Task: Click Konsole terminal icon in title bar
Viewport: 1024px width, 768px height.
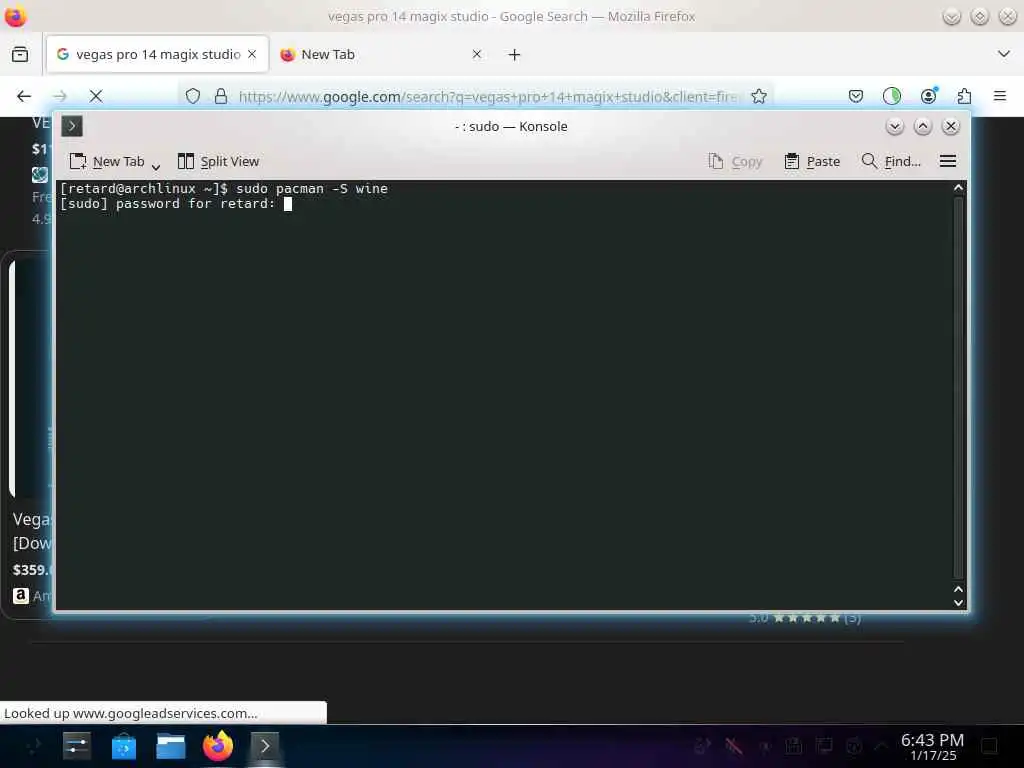Action: [x=72, y=126]
